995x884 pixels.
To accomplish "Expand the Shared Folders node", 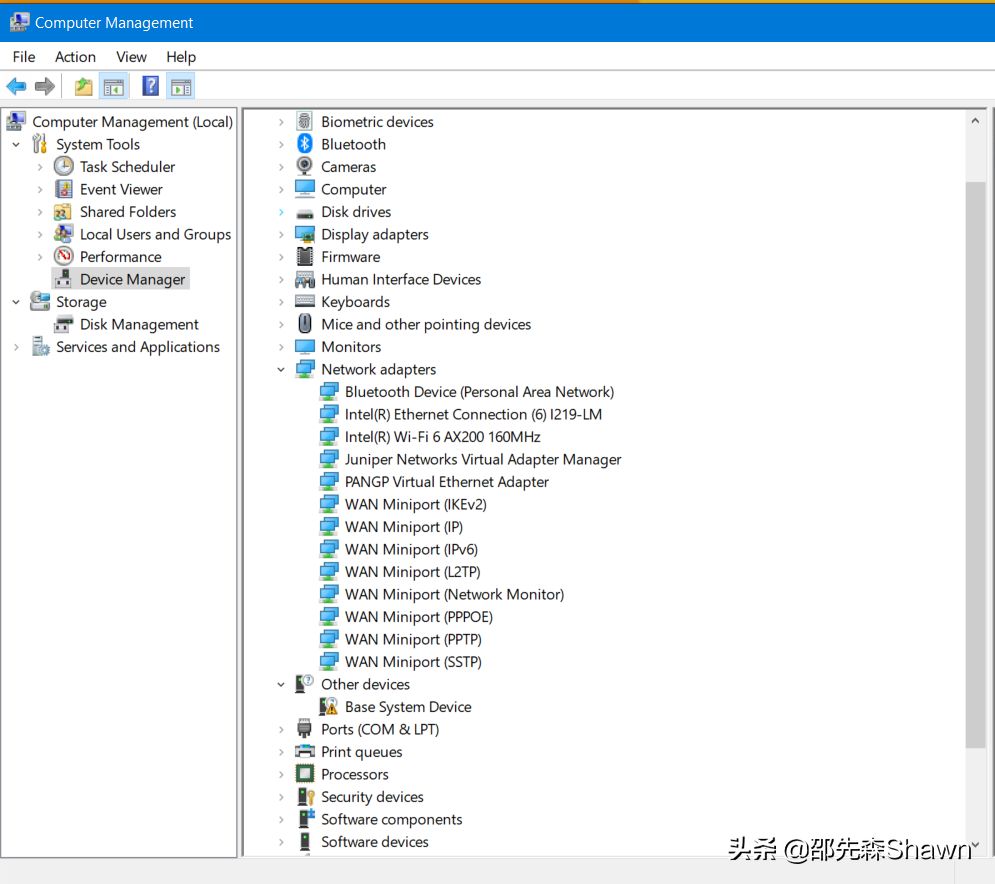I will 40,212.
